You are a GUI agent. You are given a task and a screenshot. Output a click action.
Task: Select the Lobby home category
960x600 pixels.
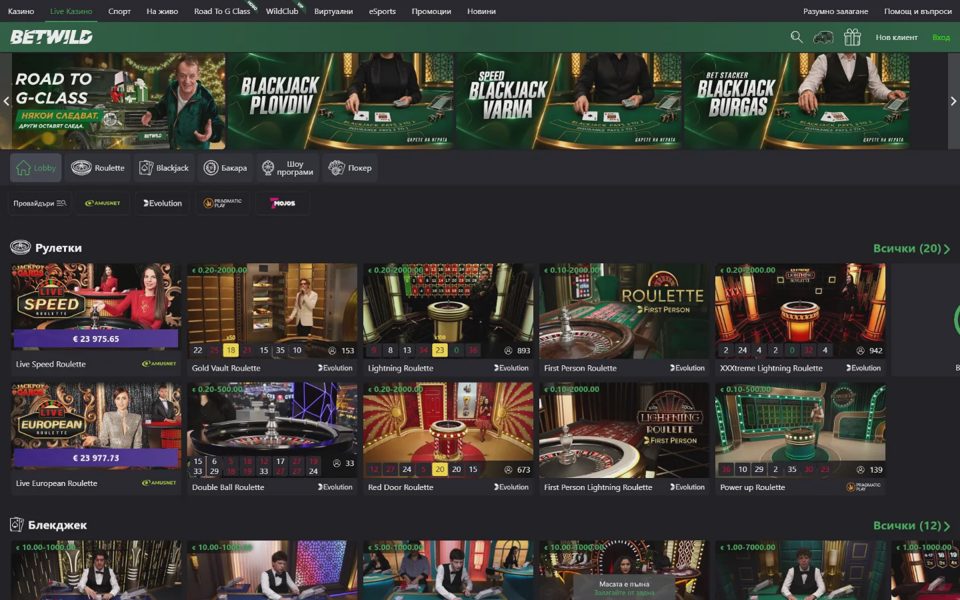point(36,168)
